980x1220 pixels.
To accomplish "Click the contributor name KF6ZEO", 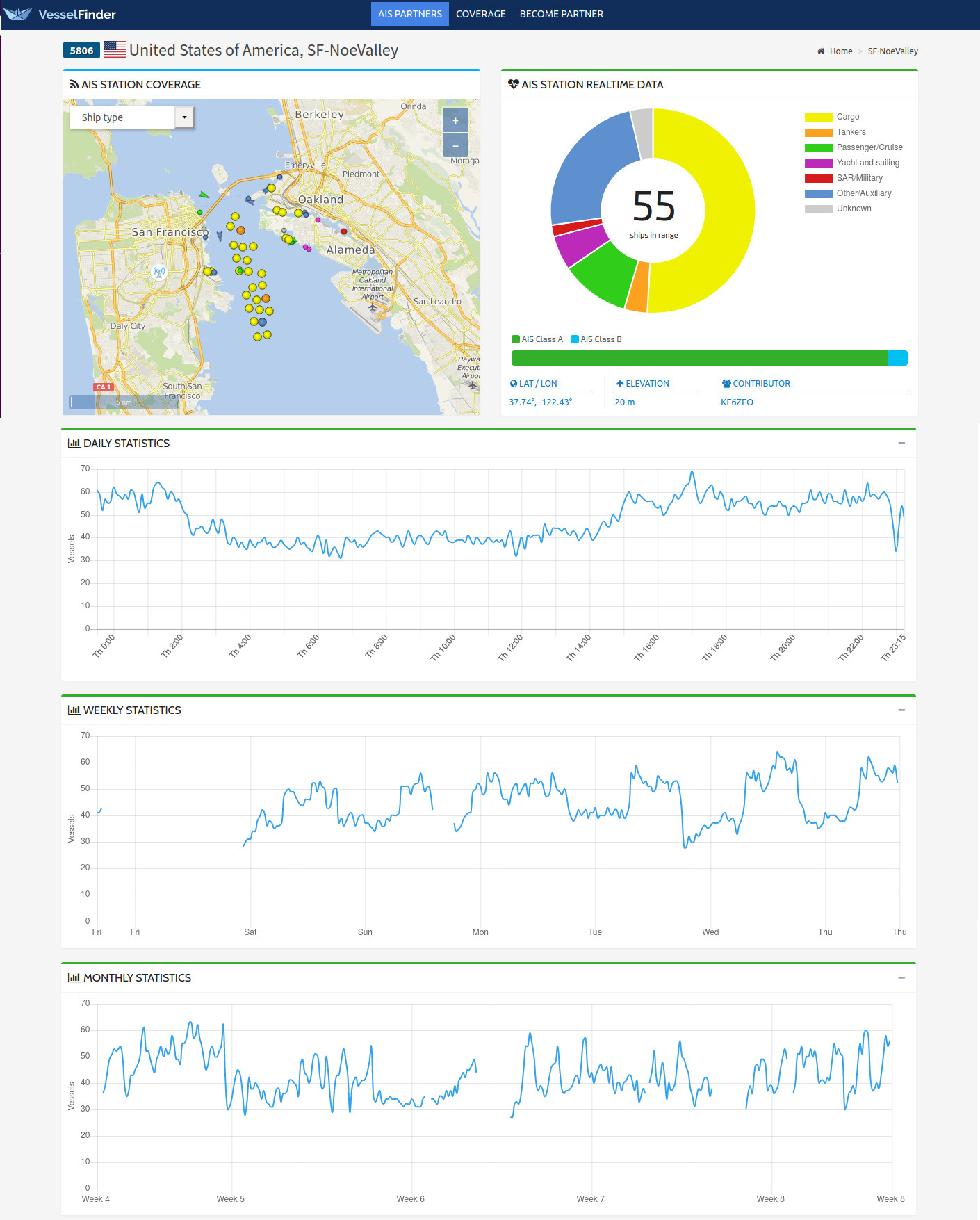I will pyautogui.click(x=737, y=402).
